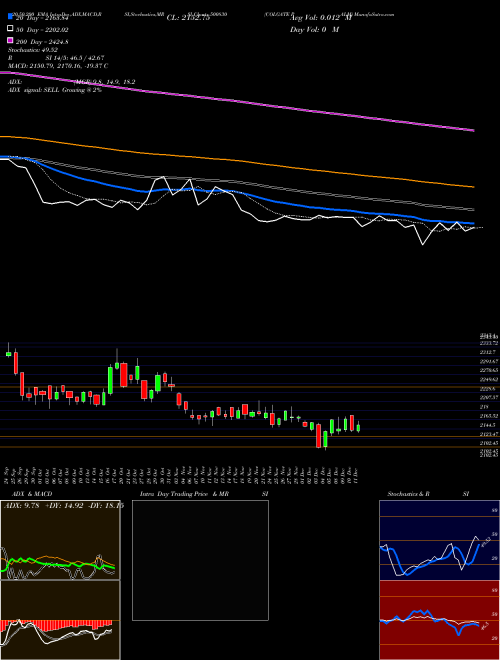The image size is (500, 660).
Task: Click the MACD histogram panel with red bars
Action: tap(60, 620)
